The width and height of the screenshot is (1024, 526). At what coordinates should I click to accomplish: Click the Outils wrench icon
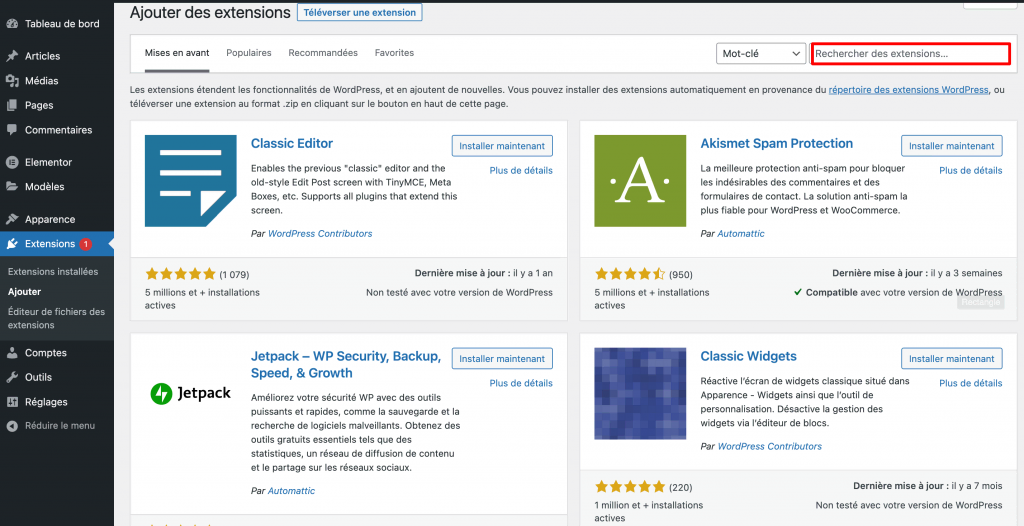coord(12,377)
